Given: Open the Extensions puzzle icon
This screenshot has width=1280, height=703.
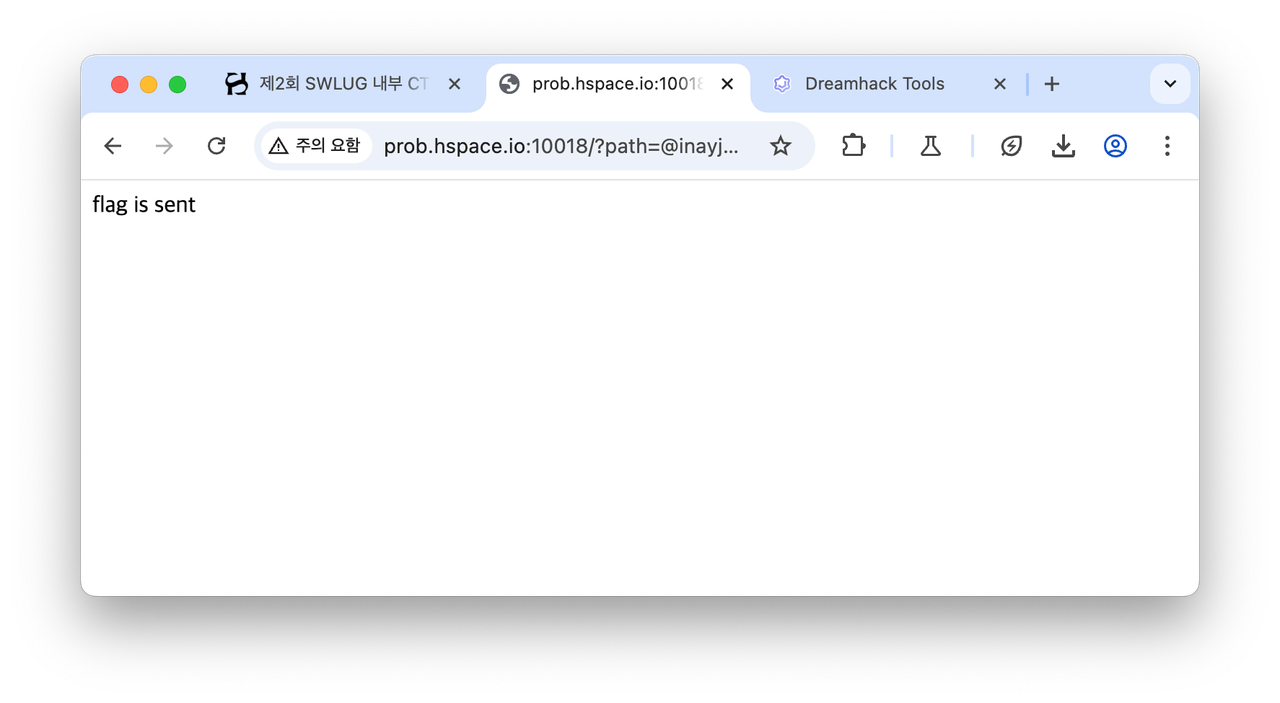Looking at the screenshot, I should point(853,146).
